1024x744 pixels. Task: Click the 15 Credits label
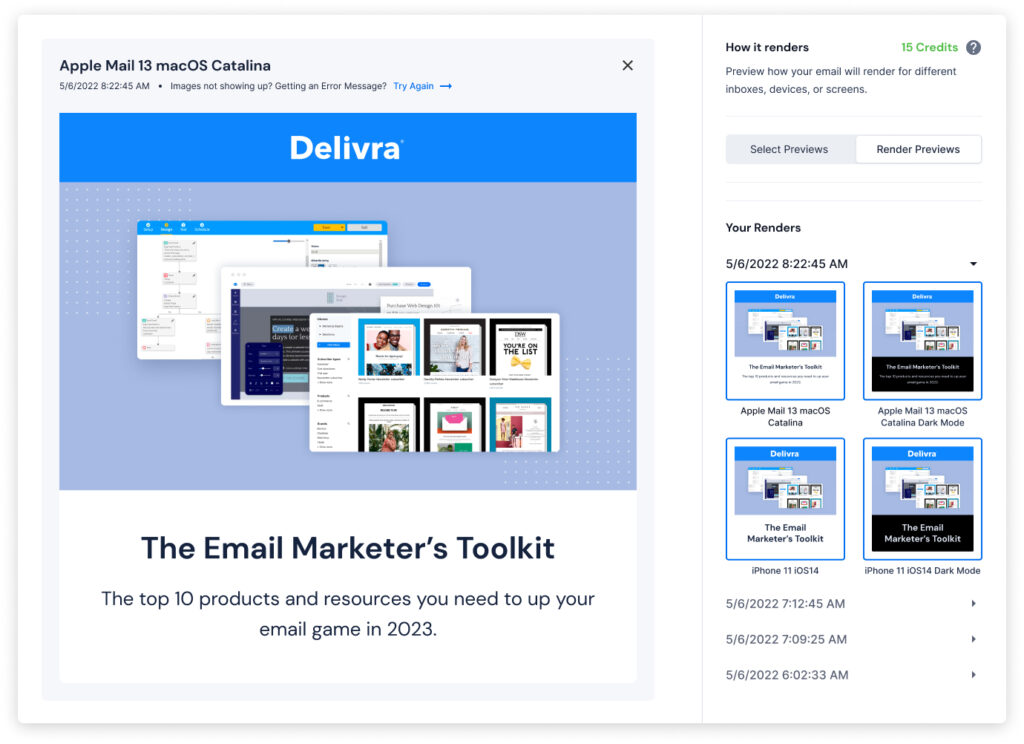929,48
